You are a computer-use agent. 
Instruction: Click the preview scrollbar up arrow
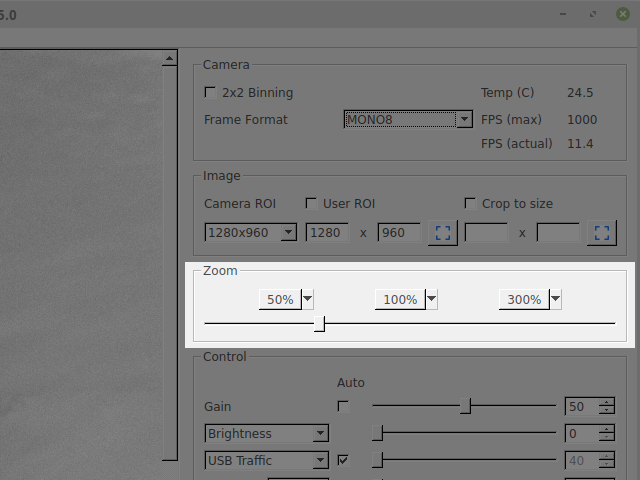point(169,59)
